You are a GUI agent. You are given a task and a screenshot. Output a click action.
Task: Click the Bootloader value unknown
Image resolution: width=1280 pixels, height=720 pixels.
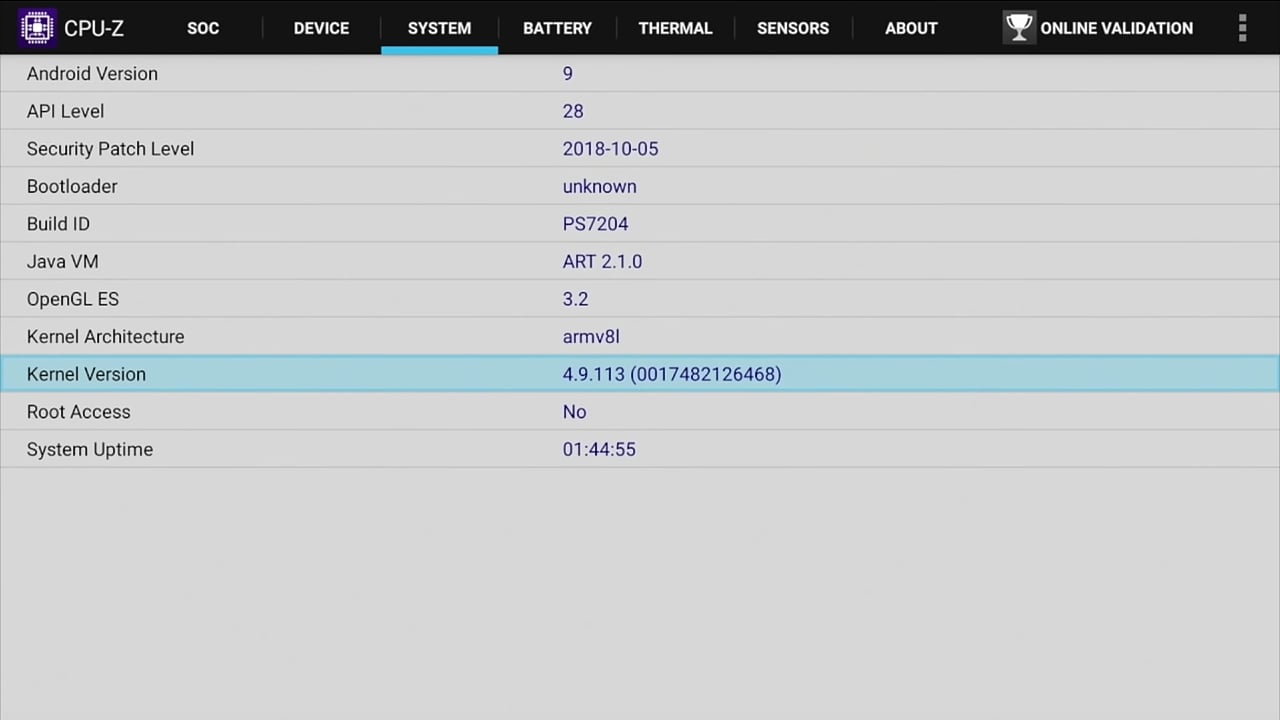point(599,187)
